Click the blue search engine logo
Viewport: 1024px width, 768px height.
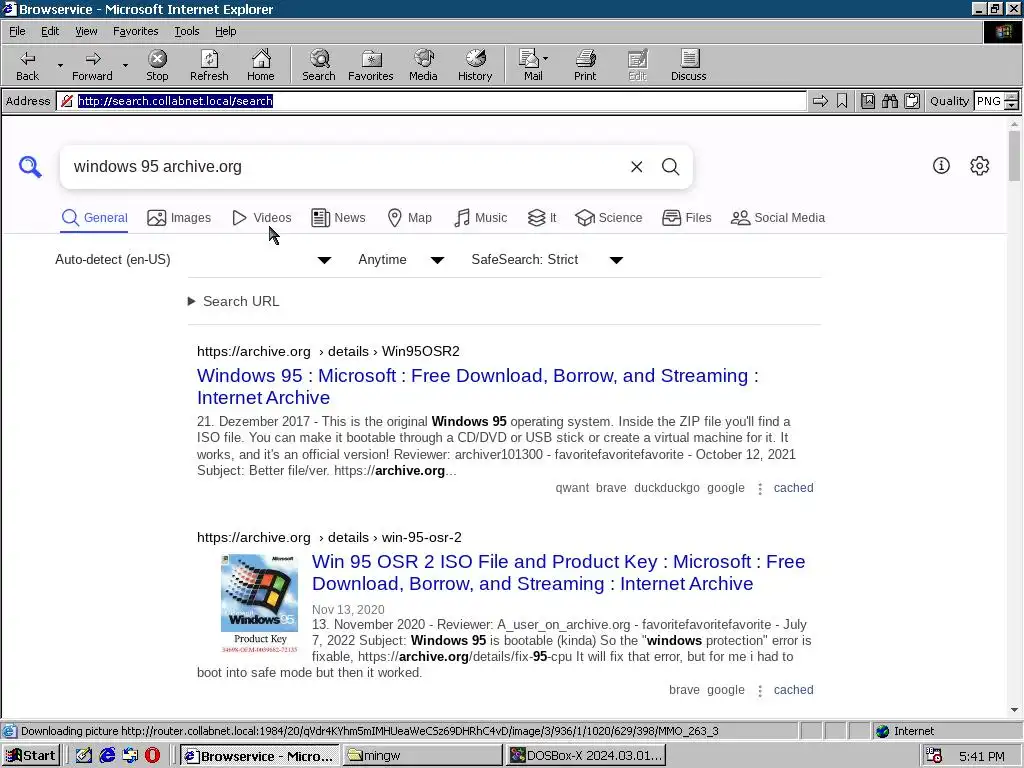(30, 167)
